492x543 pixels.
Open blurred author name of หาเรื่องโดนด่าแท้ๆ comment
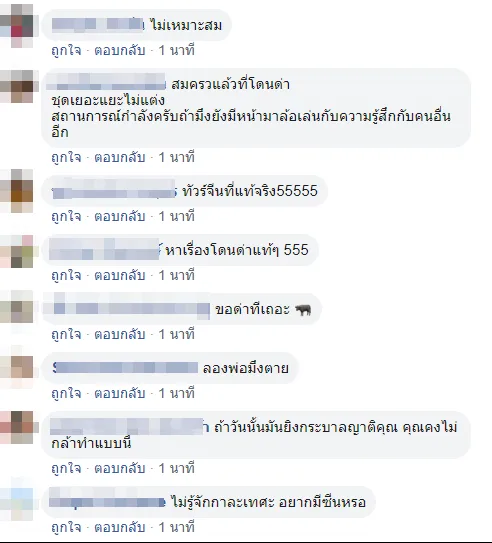click(x=105, y=250)
